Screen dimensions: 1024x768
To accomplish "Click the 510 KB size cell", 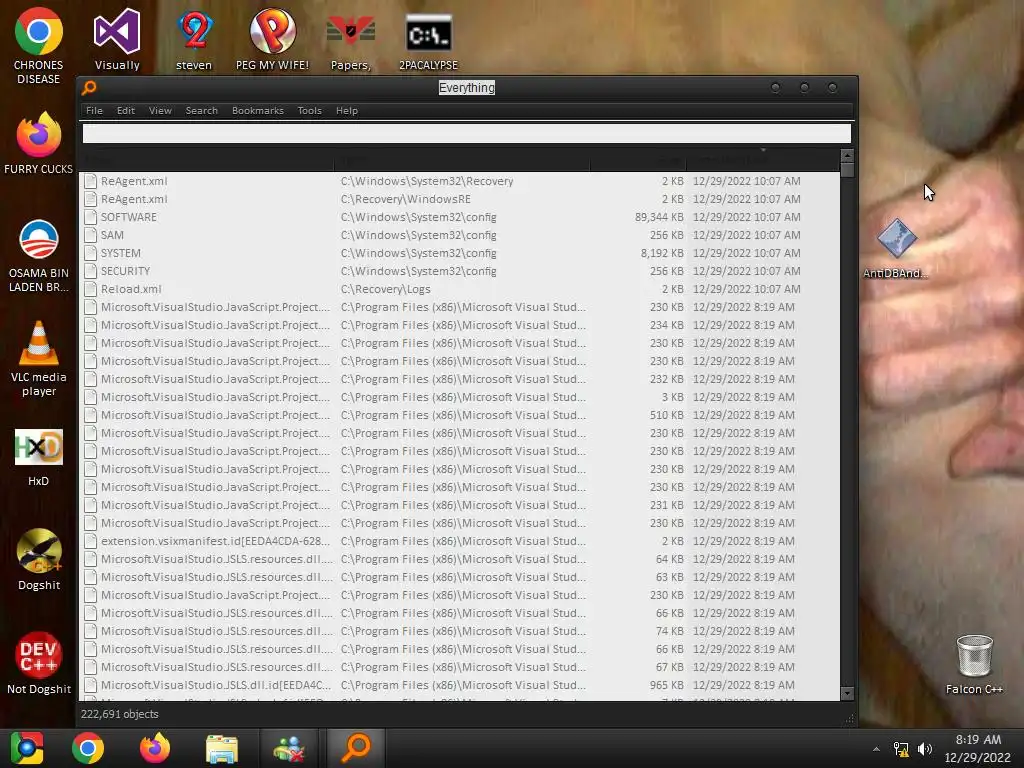I will point(666,415).
